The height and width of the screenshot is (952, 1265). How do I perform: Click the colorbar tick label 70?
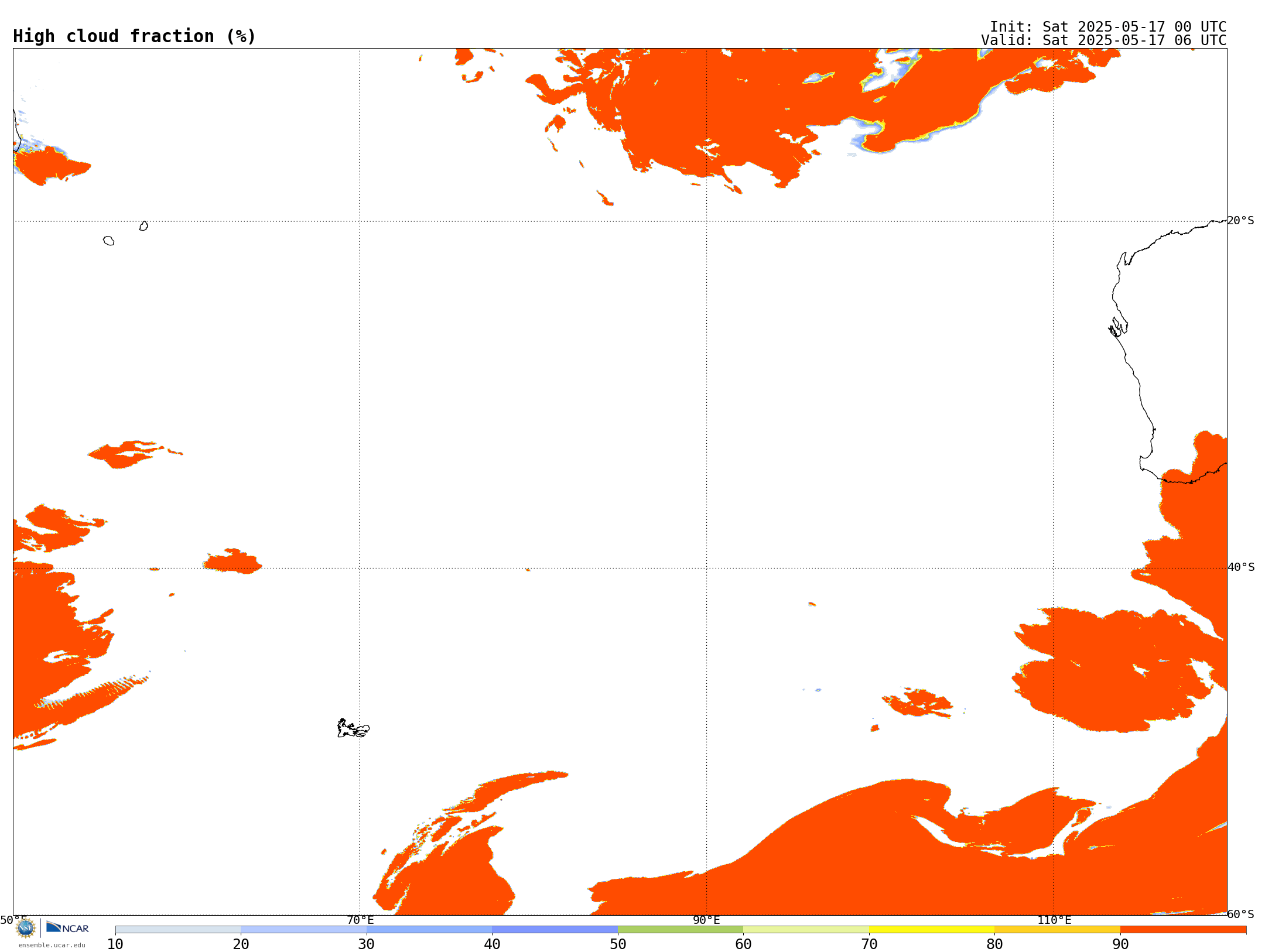point(869,944)
